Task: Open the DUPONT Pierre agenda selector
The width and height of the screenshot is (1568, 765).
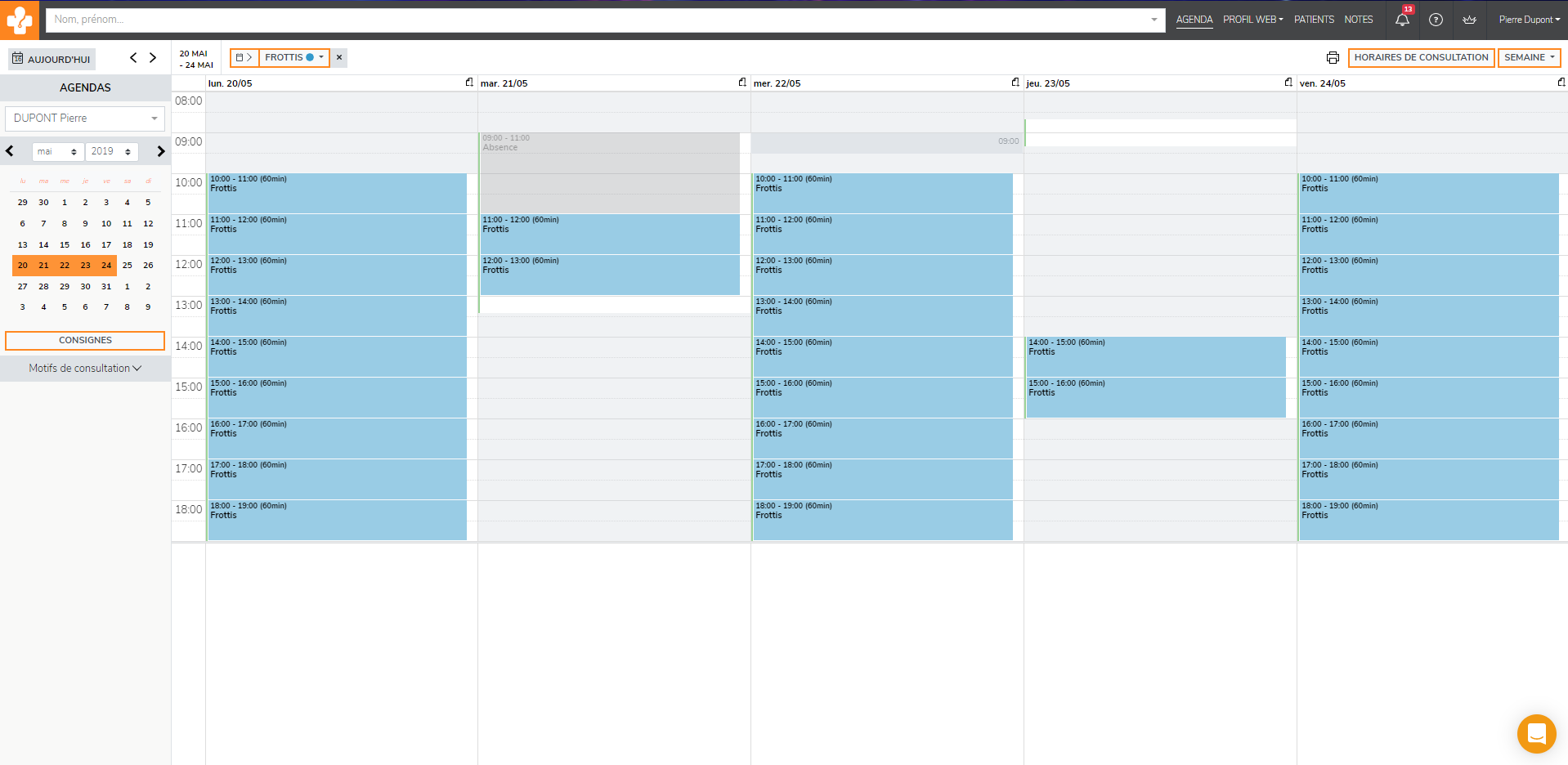Action: 85,119
